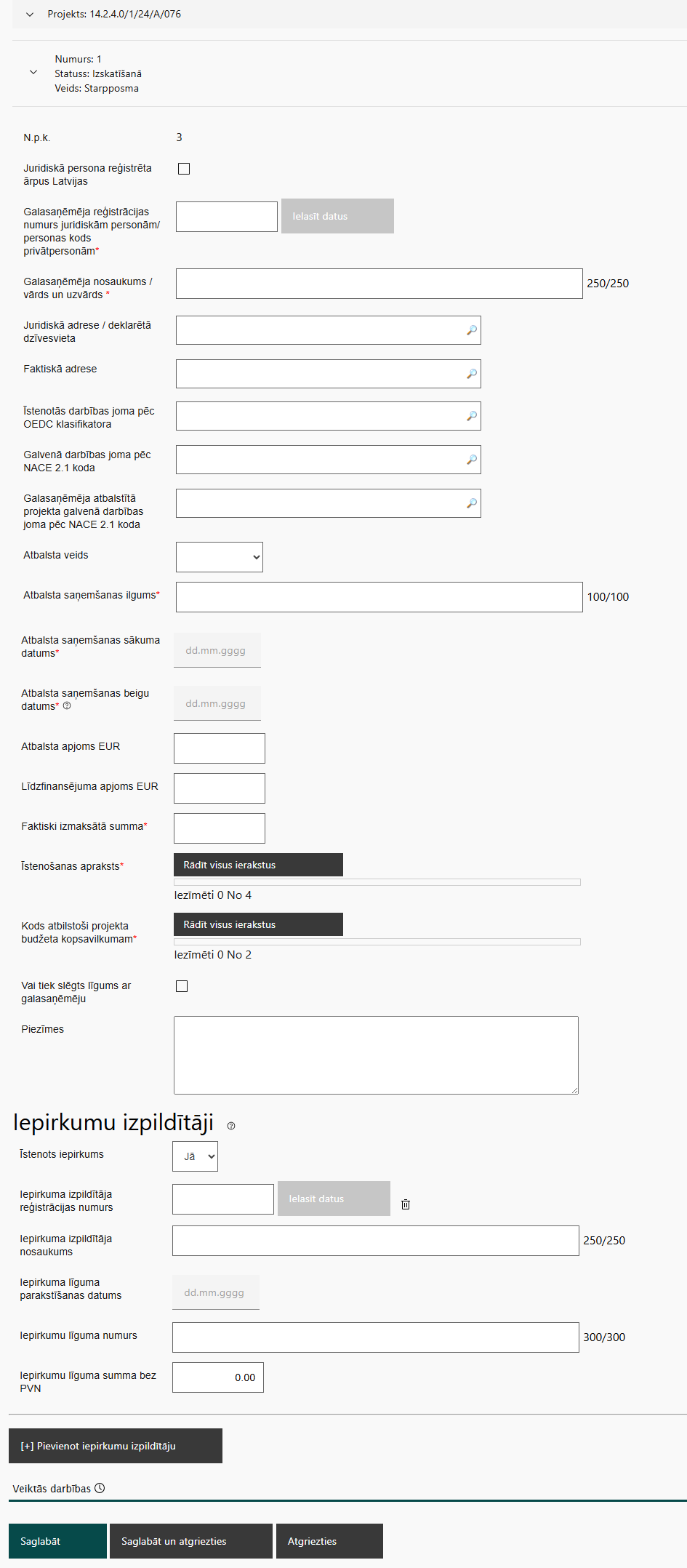Open the Atbalsta veids dropdown
The width and height of the screenshot is (687, 1568).
click(x=219, y=557)
